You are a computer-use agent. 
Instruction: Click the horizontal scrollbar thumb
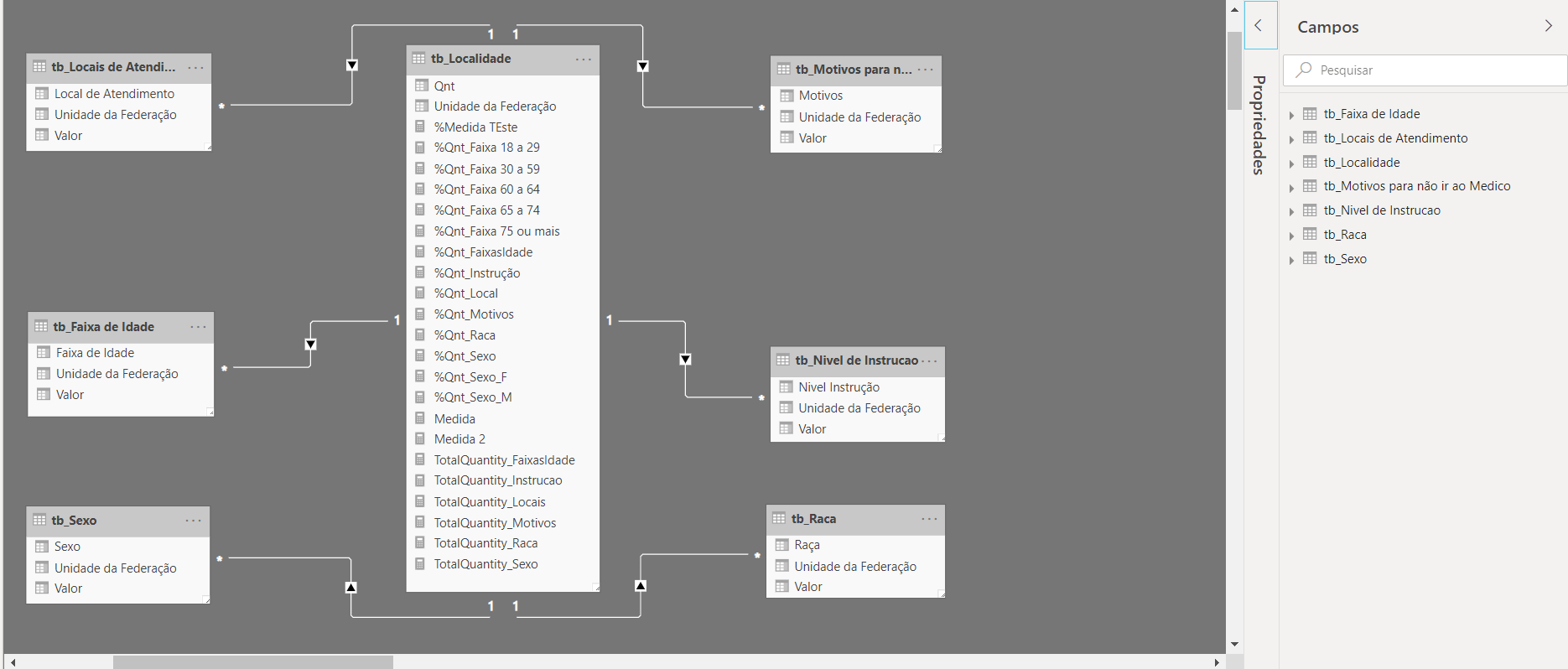(x=252, y=662)
